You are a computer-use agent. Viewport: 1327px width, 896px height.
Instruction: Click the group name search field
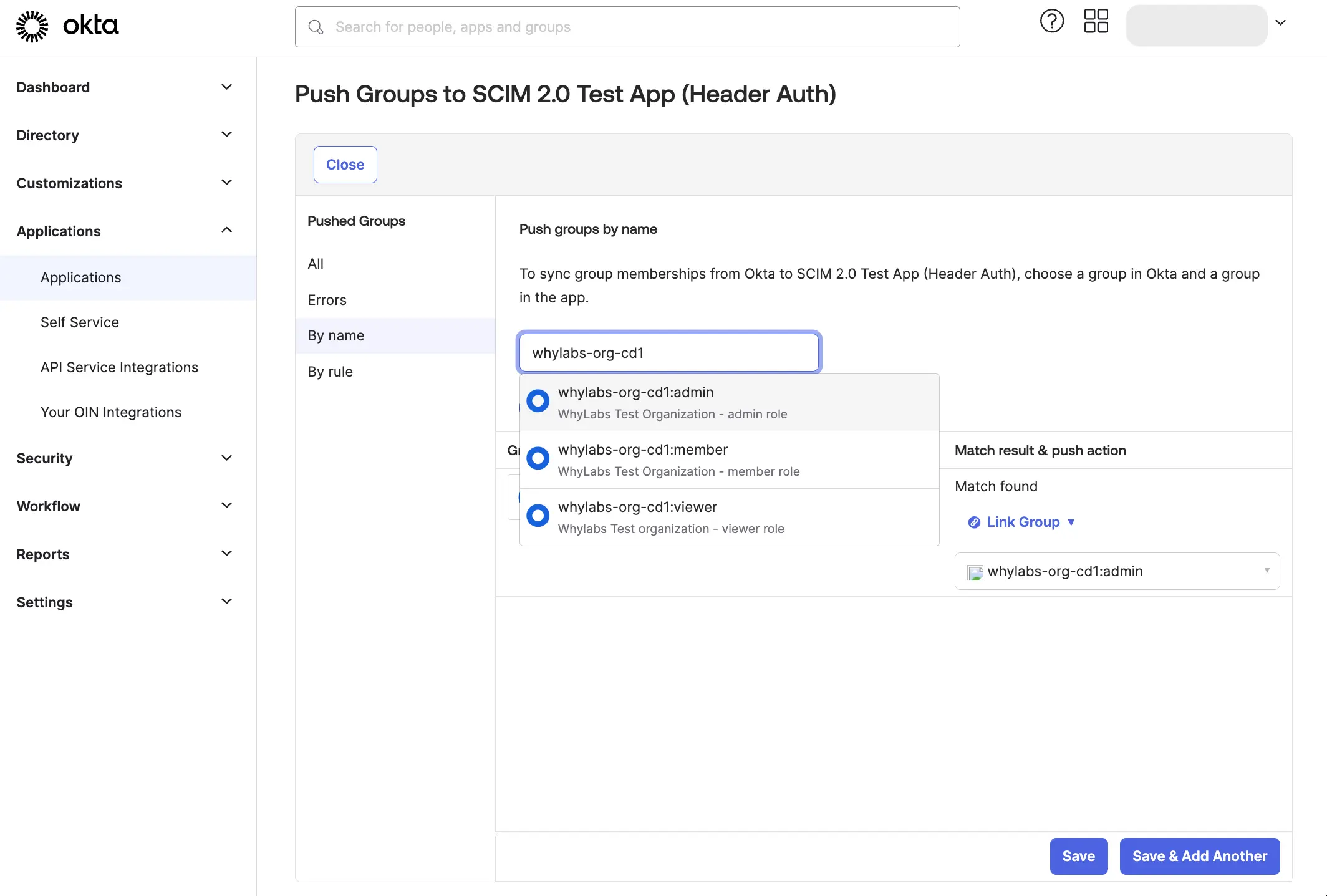(x=668, y=352)
